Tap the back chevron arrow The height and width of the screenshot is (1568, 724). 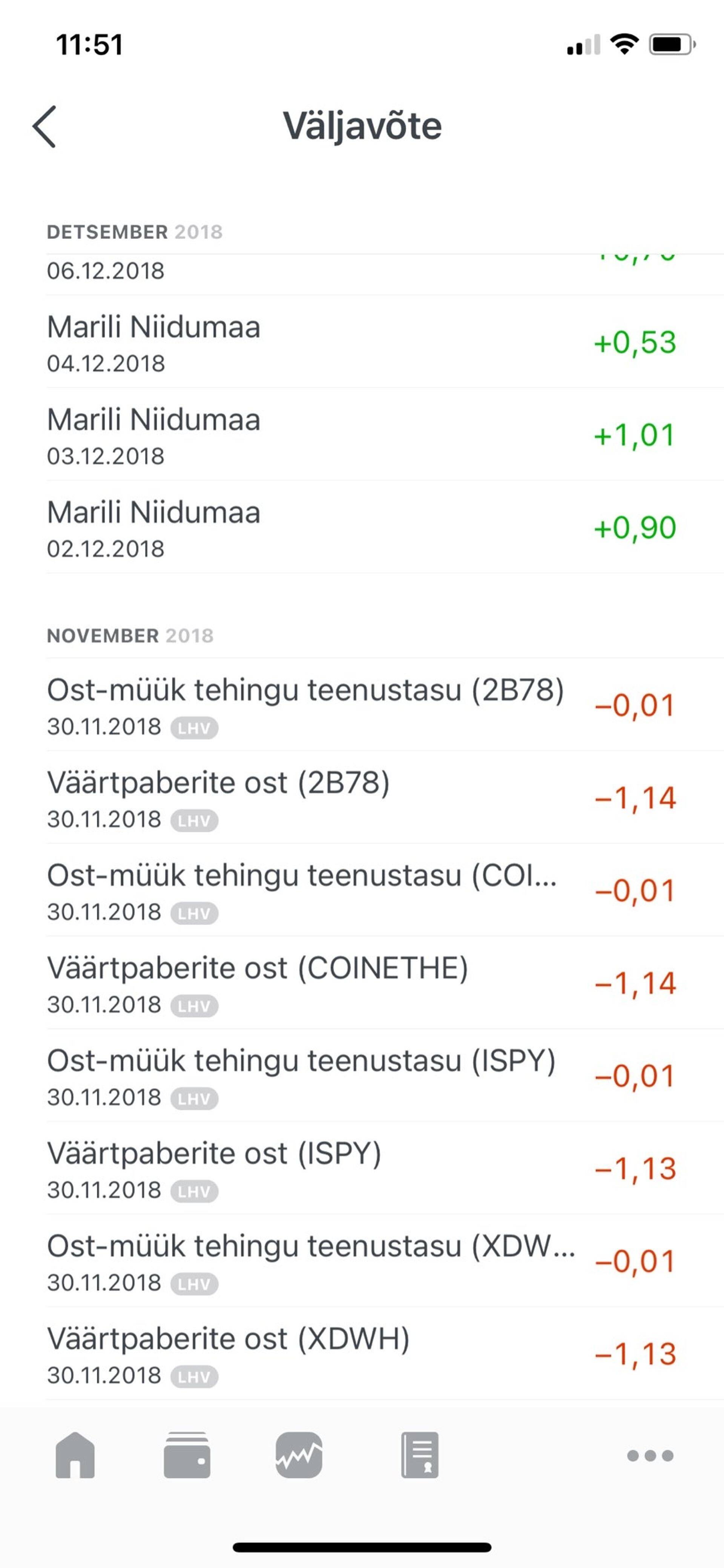click(44, 127)
